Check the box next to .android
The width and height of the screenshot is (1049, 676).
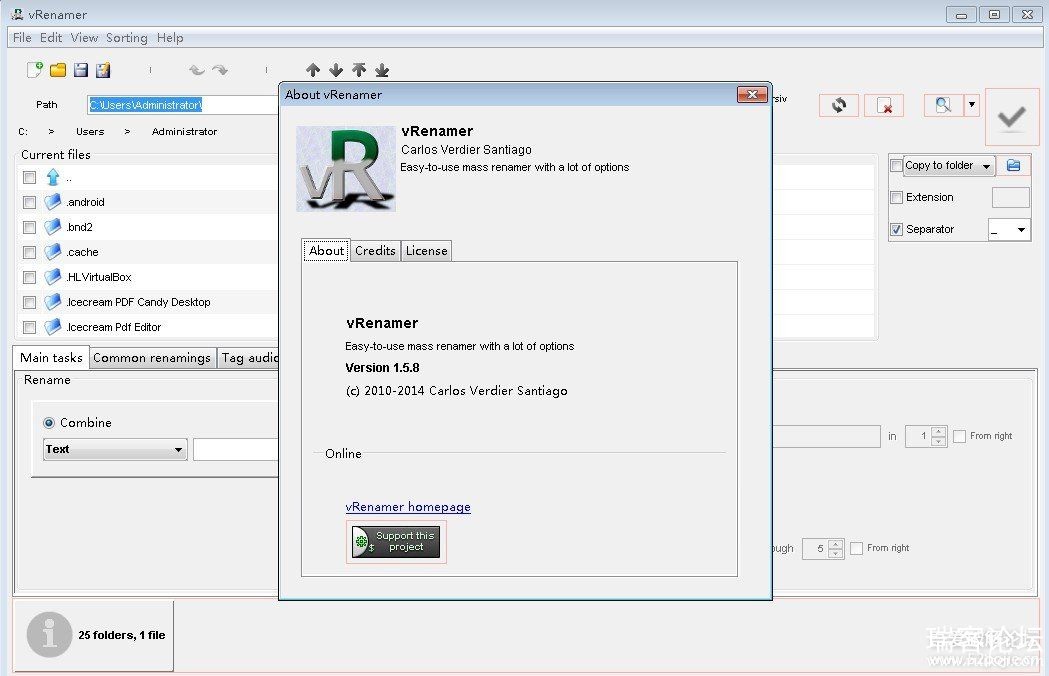tap(29, 202)
